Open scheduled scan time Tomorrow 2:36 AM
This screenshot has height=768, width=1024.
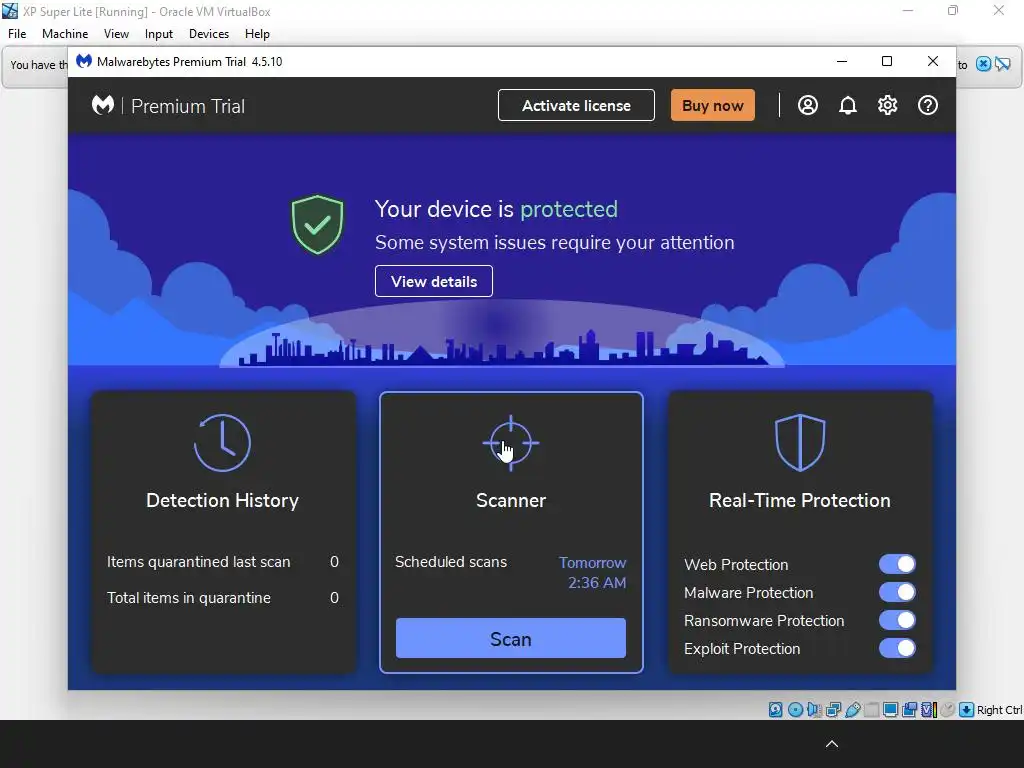click(592, 573)
